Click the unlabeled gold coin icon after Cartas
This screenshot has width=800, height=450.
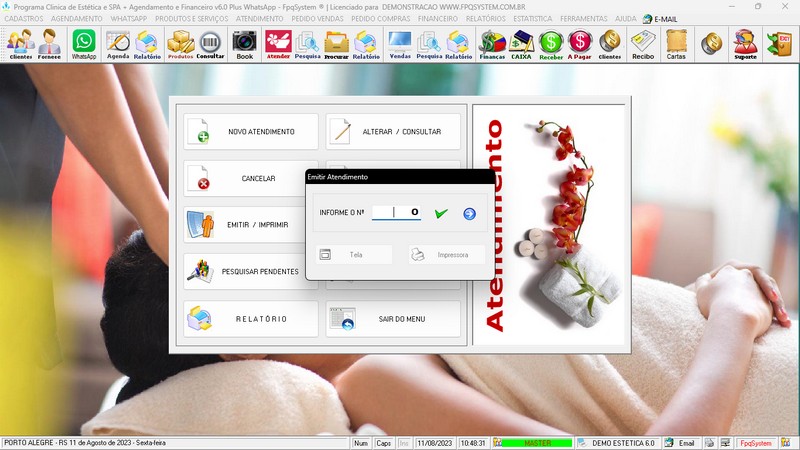click(711, 44)
